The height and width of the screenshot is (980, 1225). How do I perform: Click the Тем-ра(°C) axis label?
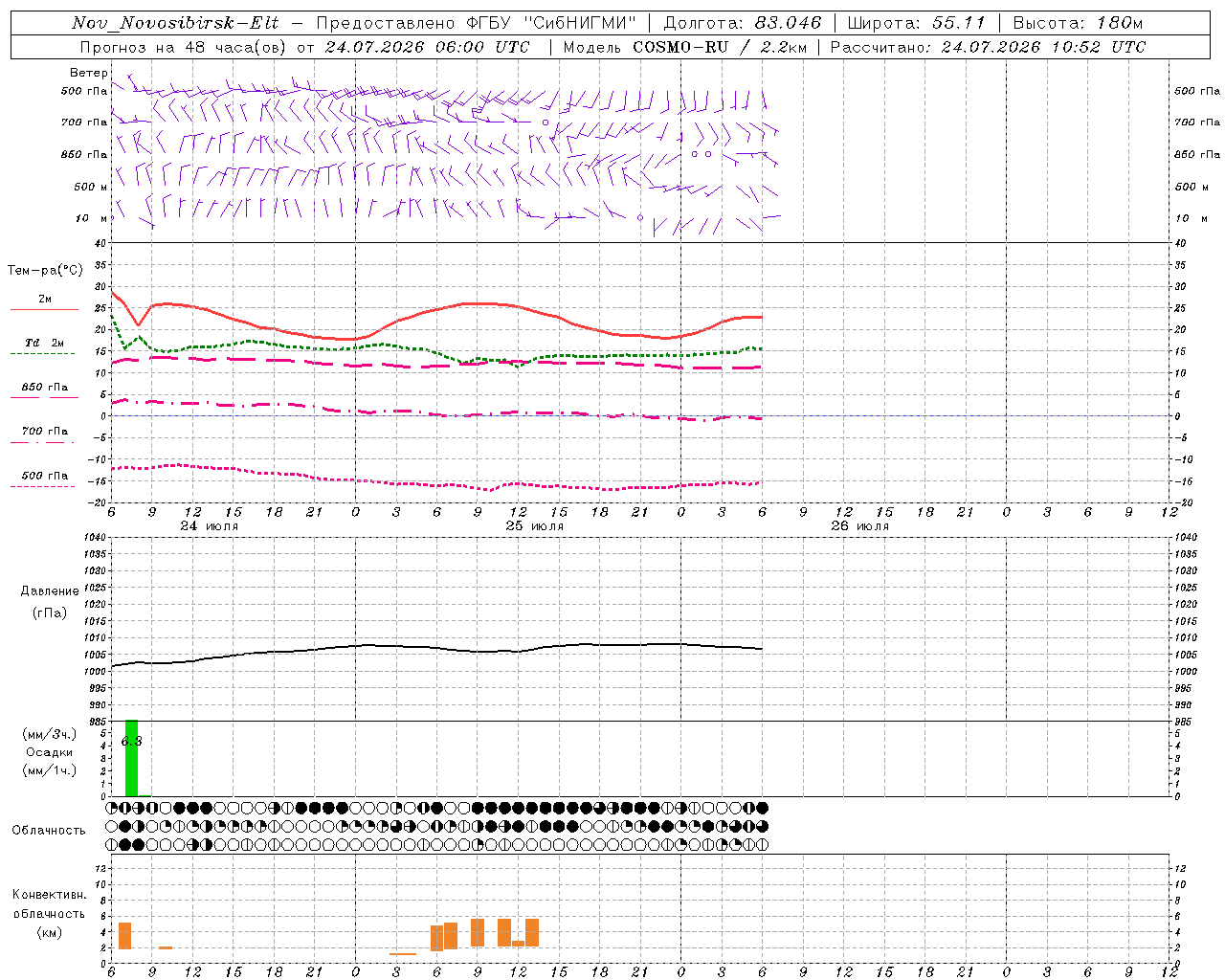[x=45, y=271]
